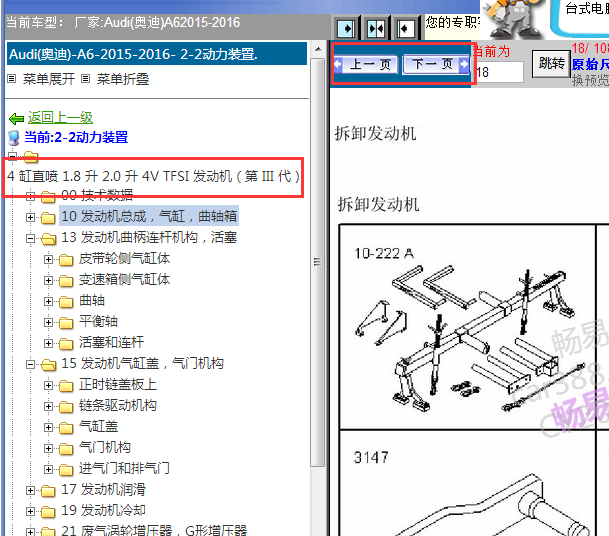Select 10 发动机总成，气缸，曲轴箱 tree item
The image size is (609, 536).
[149, 216]
